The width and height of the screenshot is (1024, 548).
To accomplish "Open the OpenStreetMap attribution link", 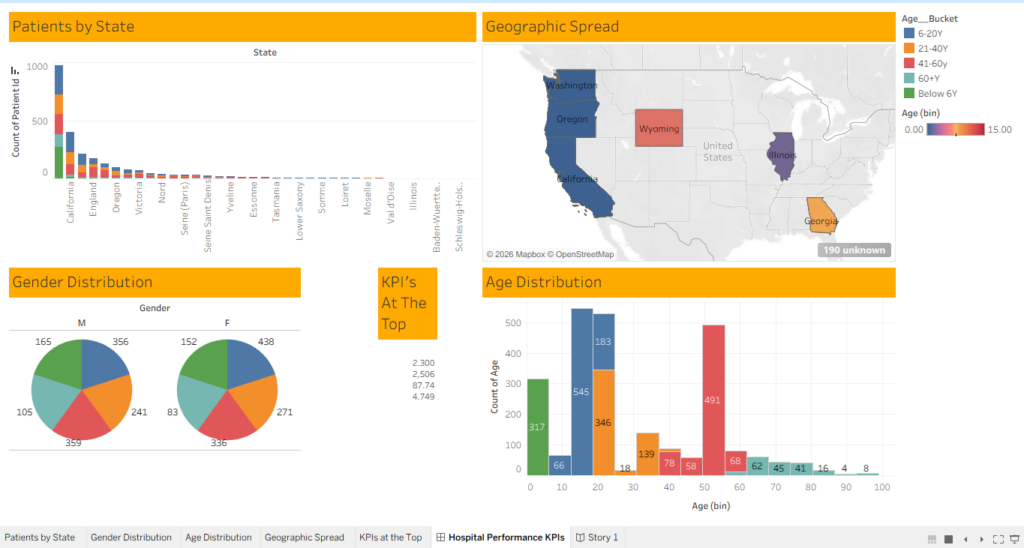I will (x=583, y=254).
